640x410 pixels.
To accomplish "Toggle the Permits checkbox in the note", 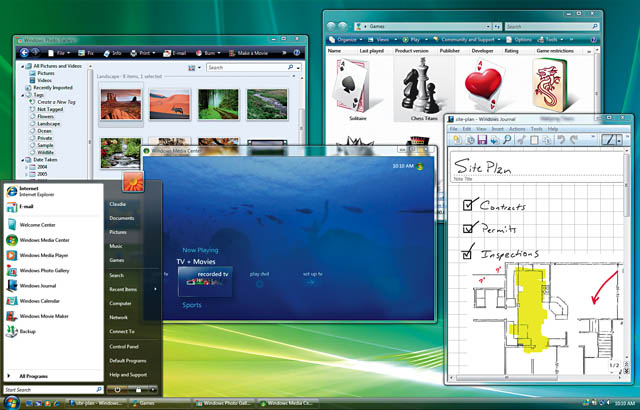I will pos(467,229).
